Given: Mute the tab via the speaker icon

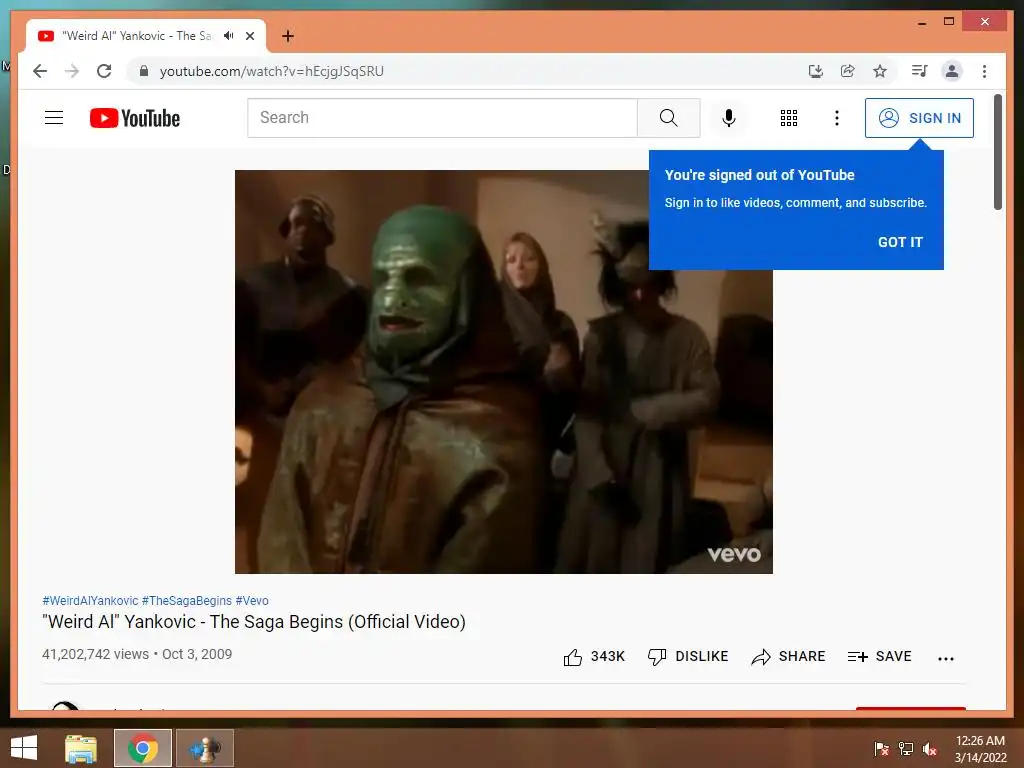Looking at the screenshot, I should tap(229, 36).
